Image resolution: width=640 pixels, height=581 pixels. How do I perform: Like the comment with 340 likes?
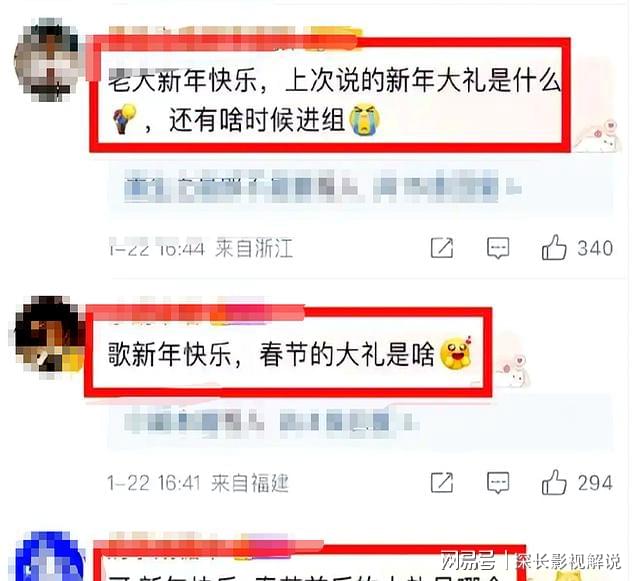(554, 247)
